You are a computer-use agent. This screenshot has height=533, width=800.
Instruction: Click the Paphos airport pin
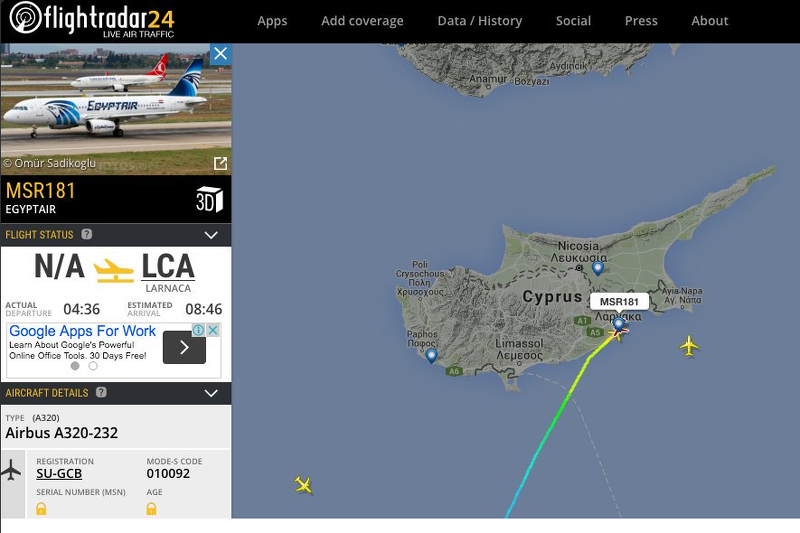431,354
